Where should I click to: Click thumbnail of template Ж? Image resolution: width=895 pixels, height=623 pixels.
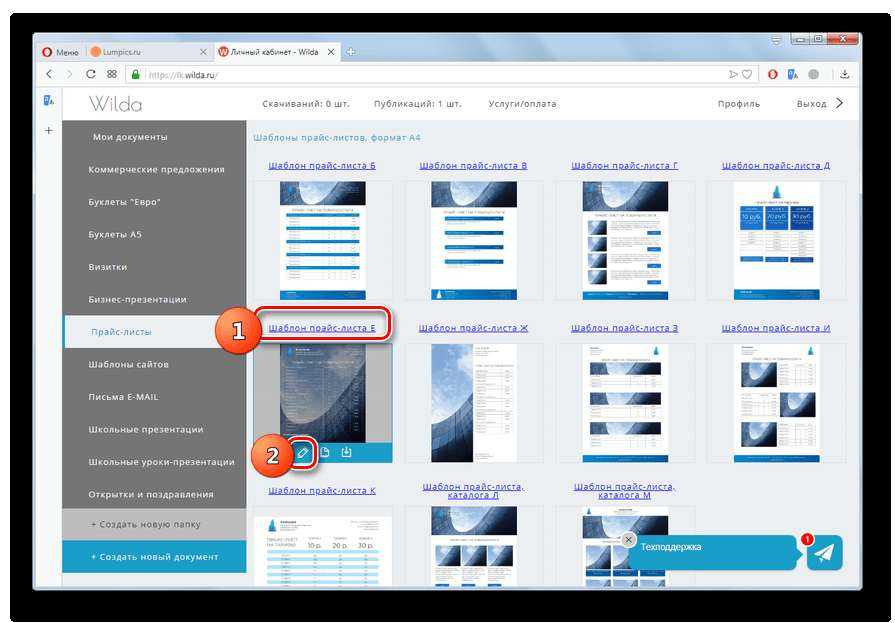coord(474,403)
